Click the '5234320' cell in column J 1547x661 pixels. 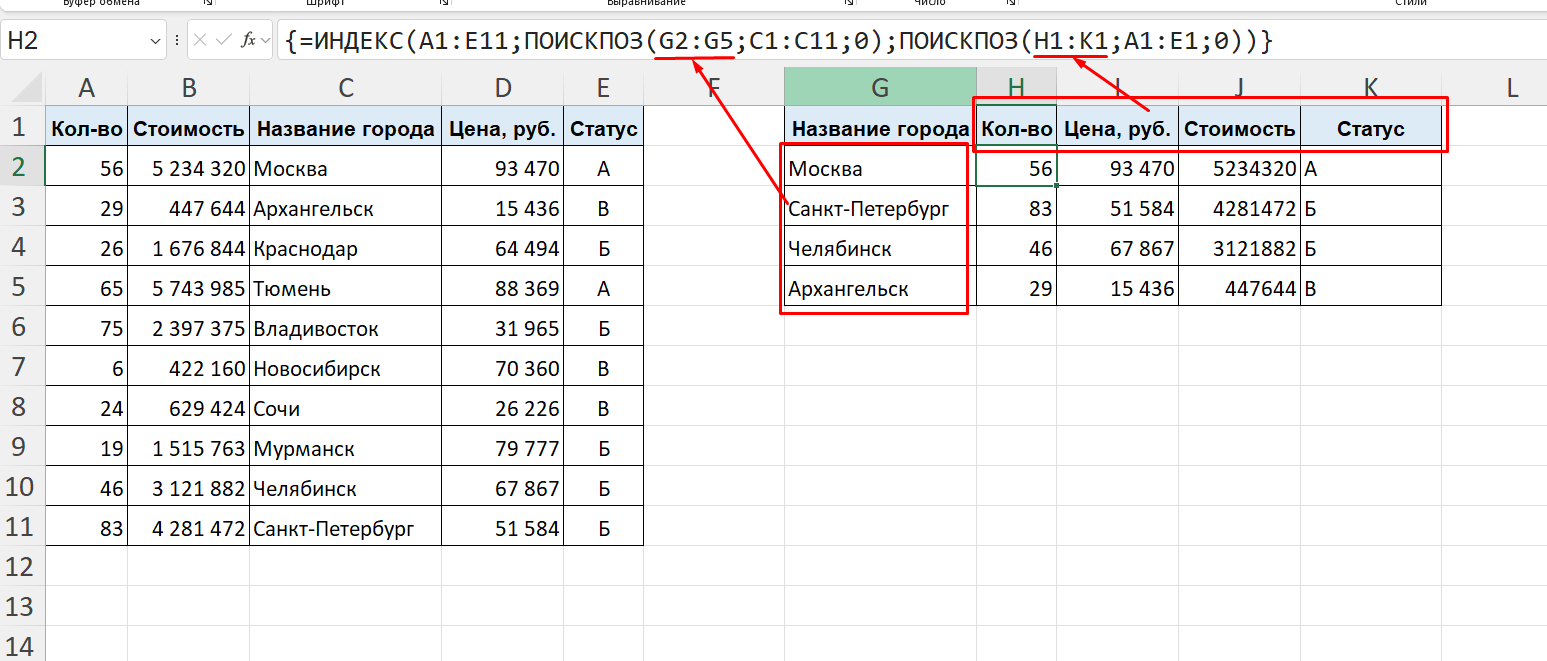pos(1240,168)
